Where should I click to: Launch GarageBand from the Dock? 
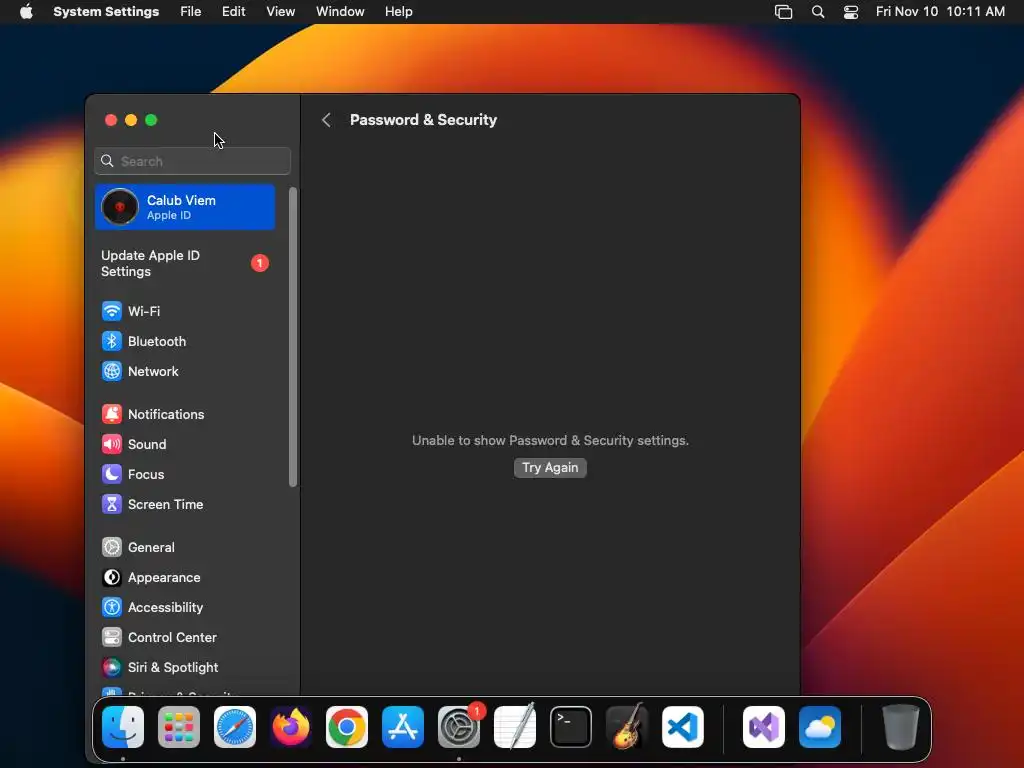point(627,727)
